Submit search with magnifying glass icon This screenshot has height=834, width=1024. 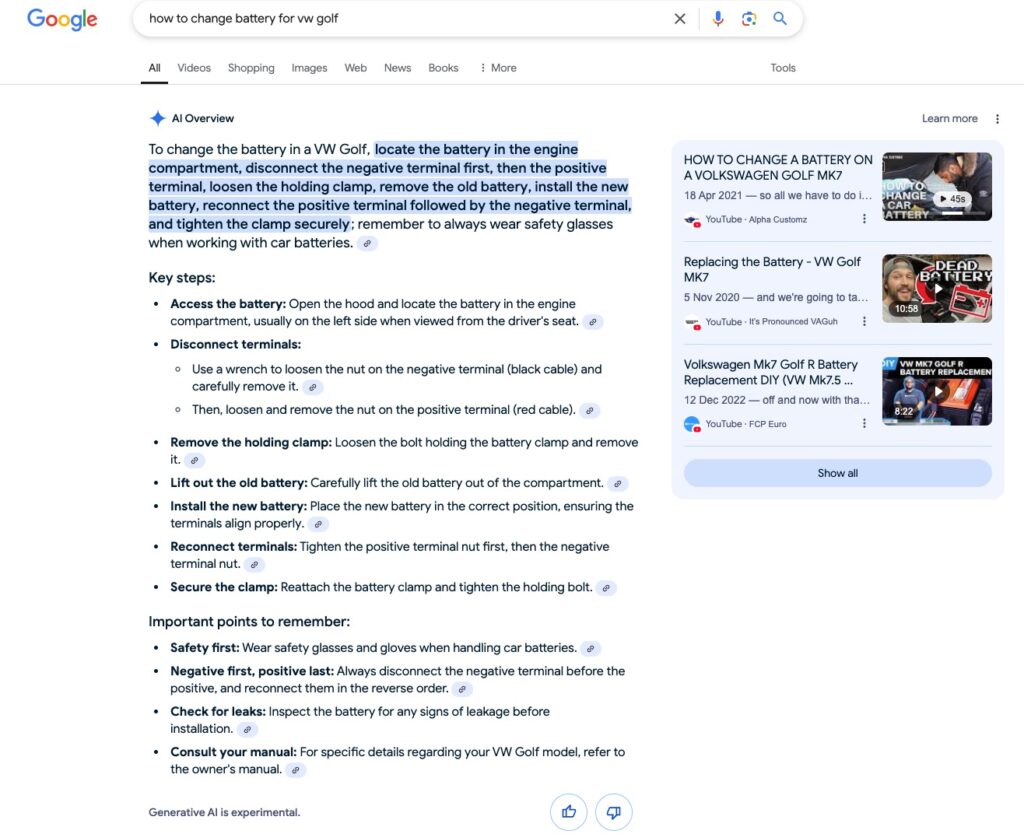(x=780, y=18)
